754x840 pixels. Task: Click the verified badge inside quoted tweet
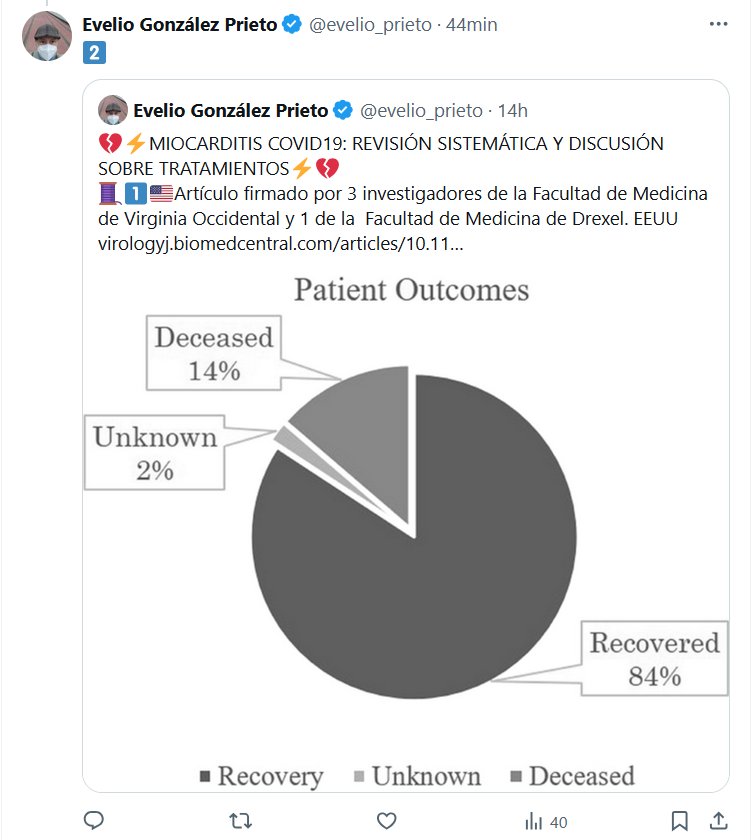(342, 109)
